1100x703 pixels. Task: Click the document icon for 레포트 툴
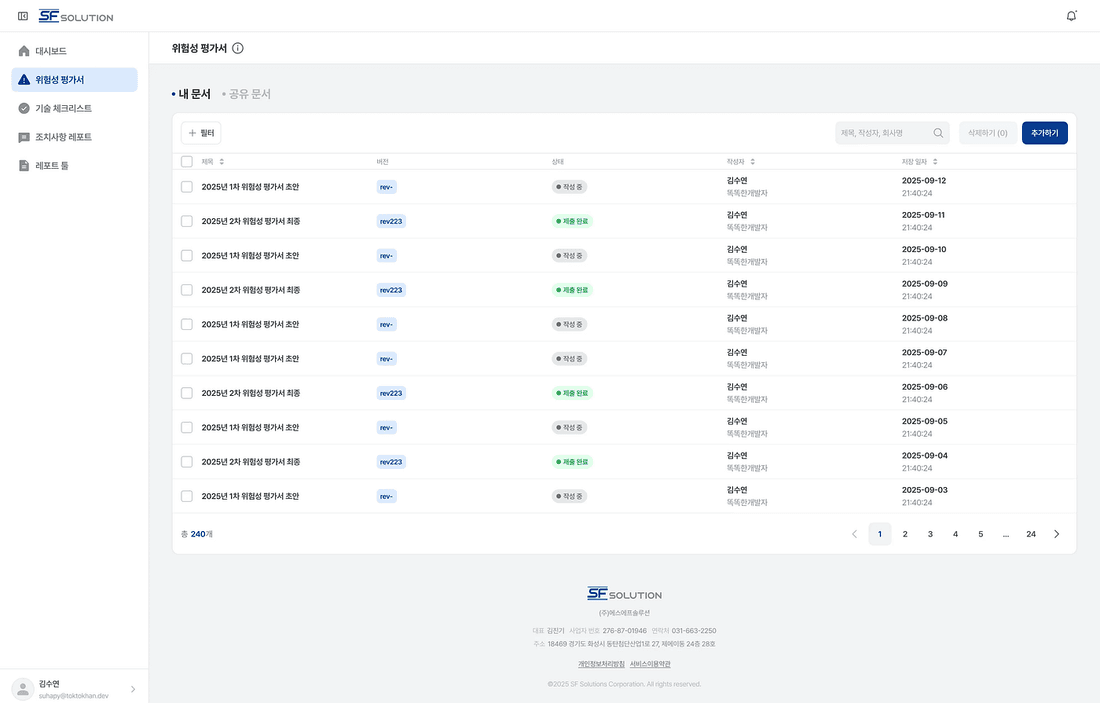pos(24,166)
